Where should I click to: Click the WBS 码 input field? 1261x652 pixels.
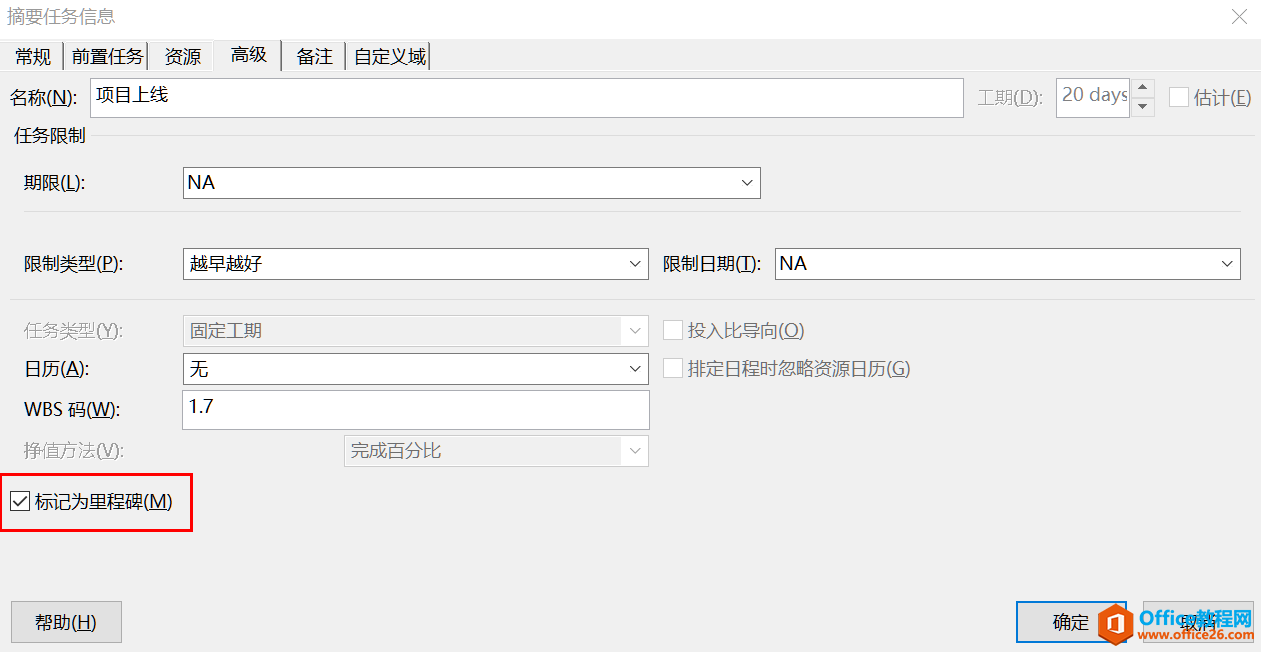[x=416, y=409]
